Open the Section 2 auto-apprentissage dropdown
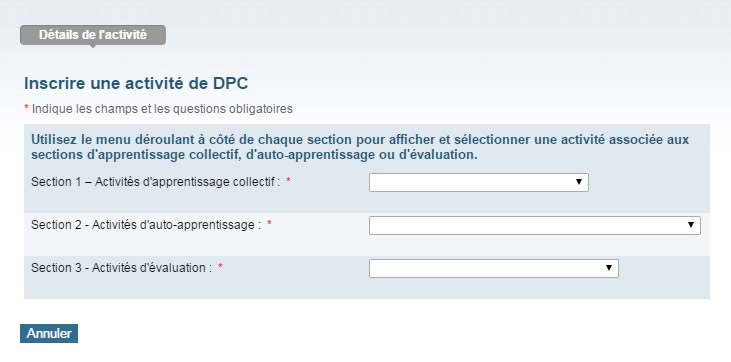Viewport: 731px width, 362px height. click(535, 225)
